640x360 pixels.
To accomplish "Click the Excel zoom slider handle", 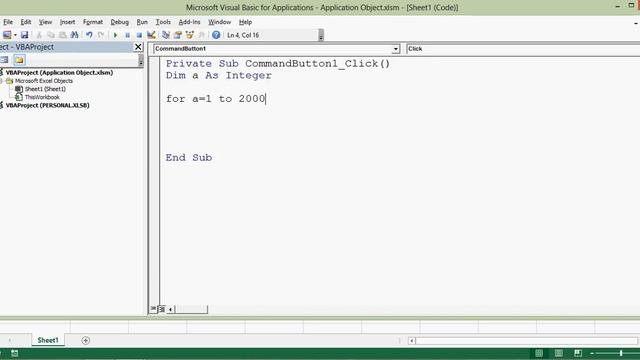I will coord(621,353).
